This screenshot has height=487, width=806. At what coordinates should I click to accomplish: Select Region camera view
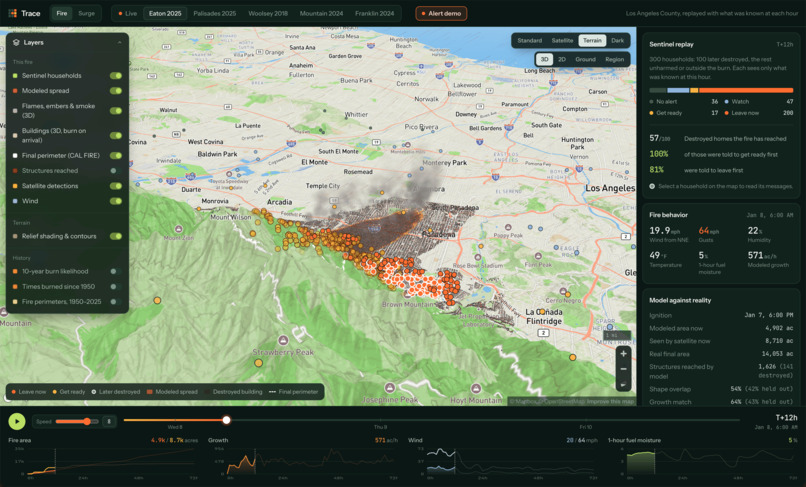[x=614, y=60]
